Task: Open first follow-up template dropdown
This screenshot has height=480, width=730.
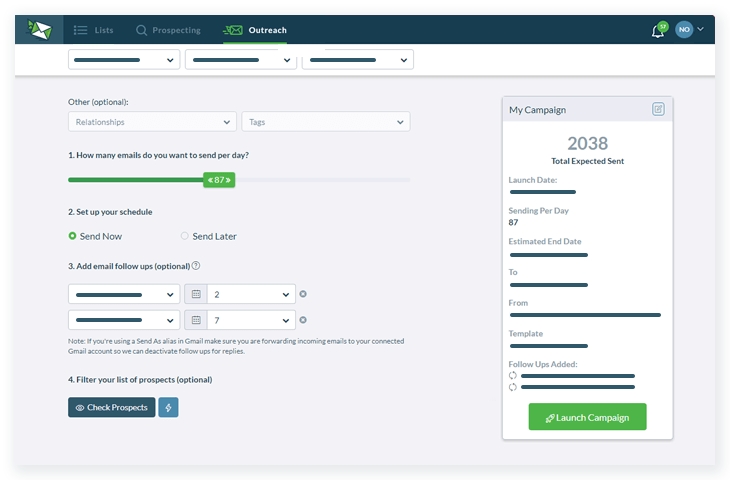Action: click(x=124, y=294)
